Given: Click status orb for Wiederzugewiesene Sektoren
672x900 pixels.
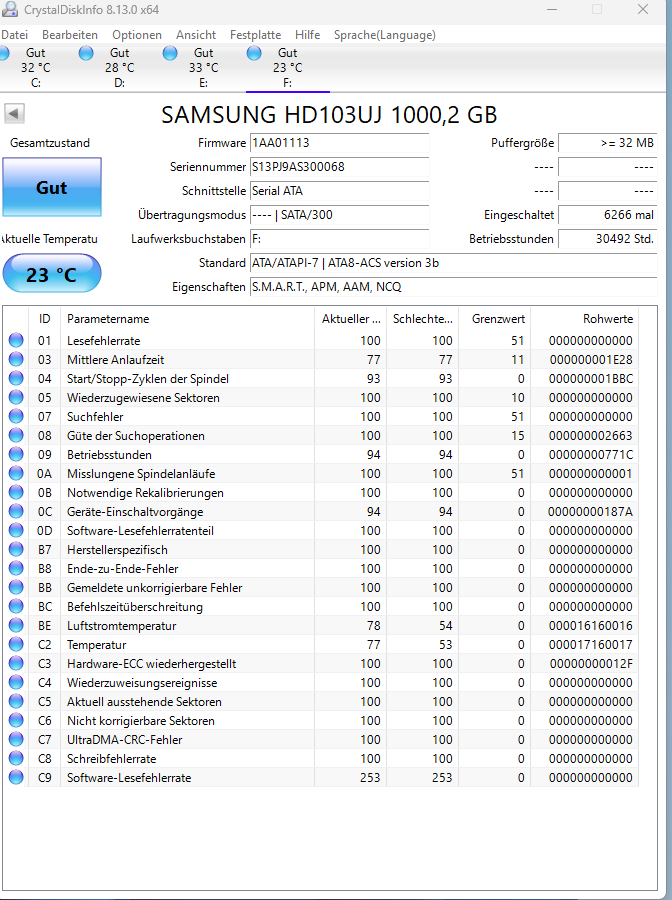Looking at the screenshot, I should click(x=16, y=397).
